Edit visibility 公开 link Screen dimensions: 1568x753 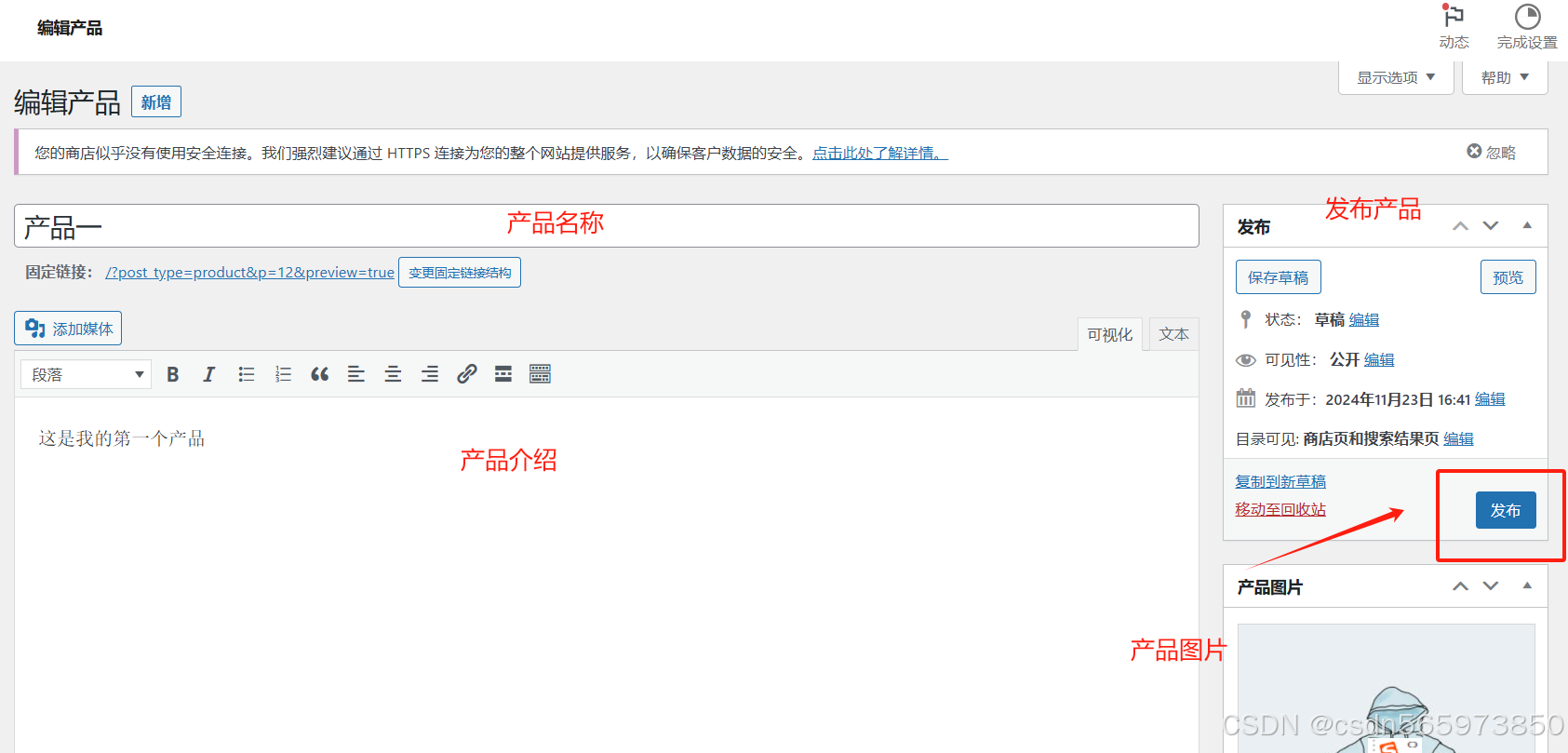tap(1379, 360)
